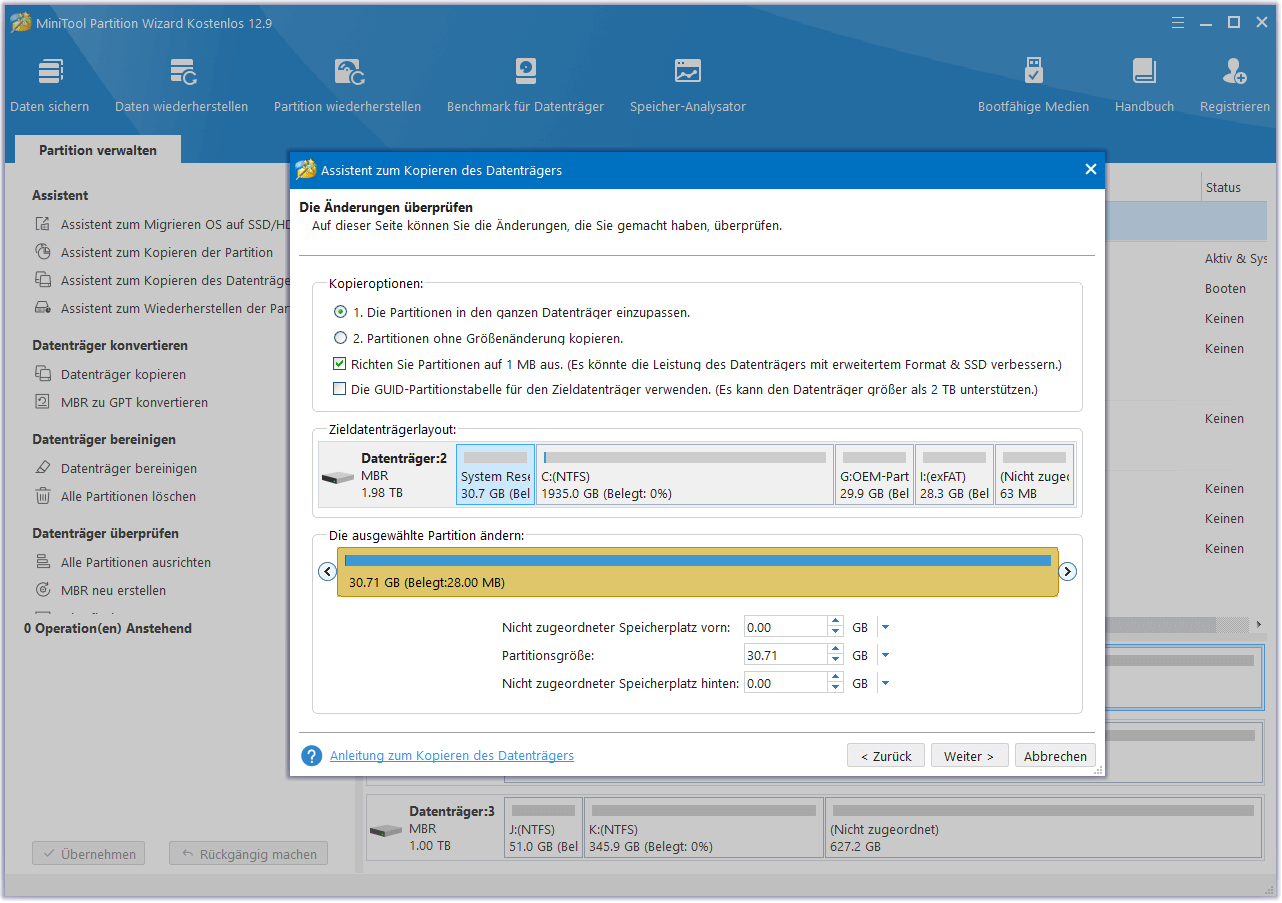
Task: Open unit dropdown for Partitionsgröße
Action: tap(885, 656)
